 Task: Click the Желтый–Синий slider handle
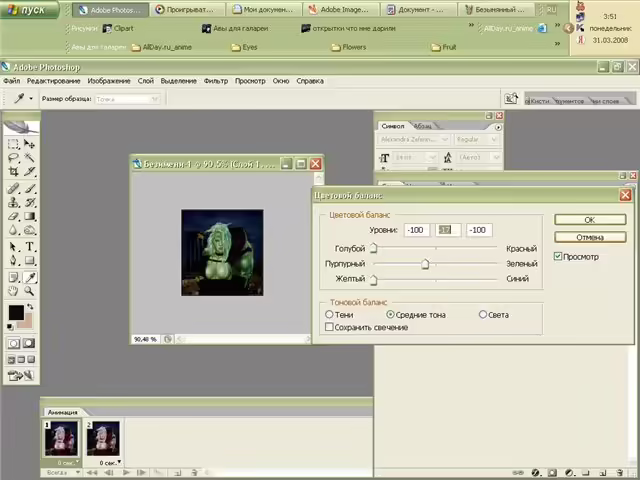(x=373, y=280)
